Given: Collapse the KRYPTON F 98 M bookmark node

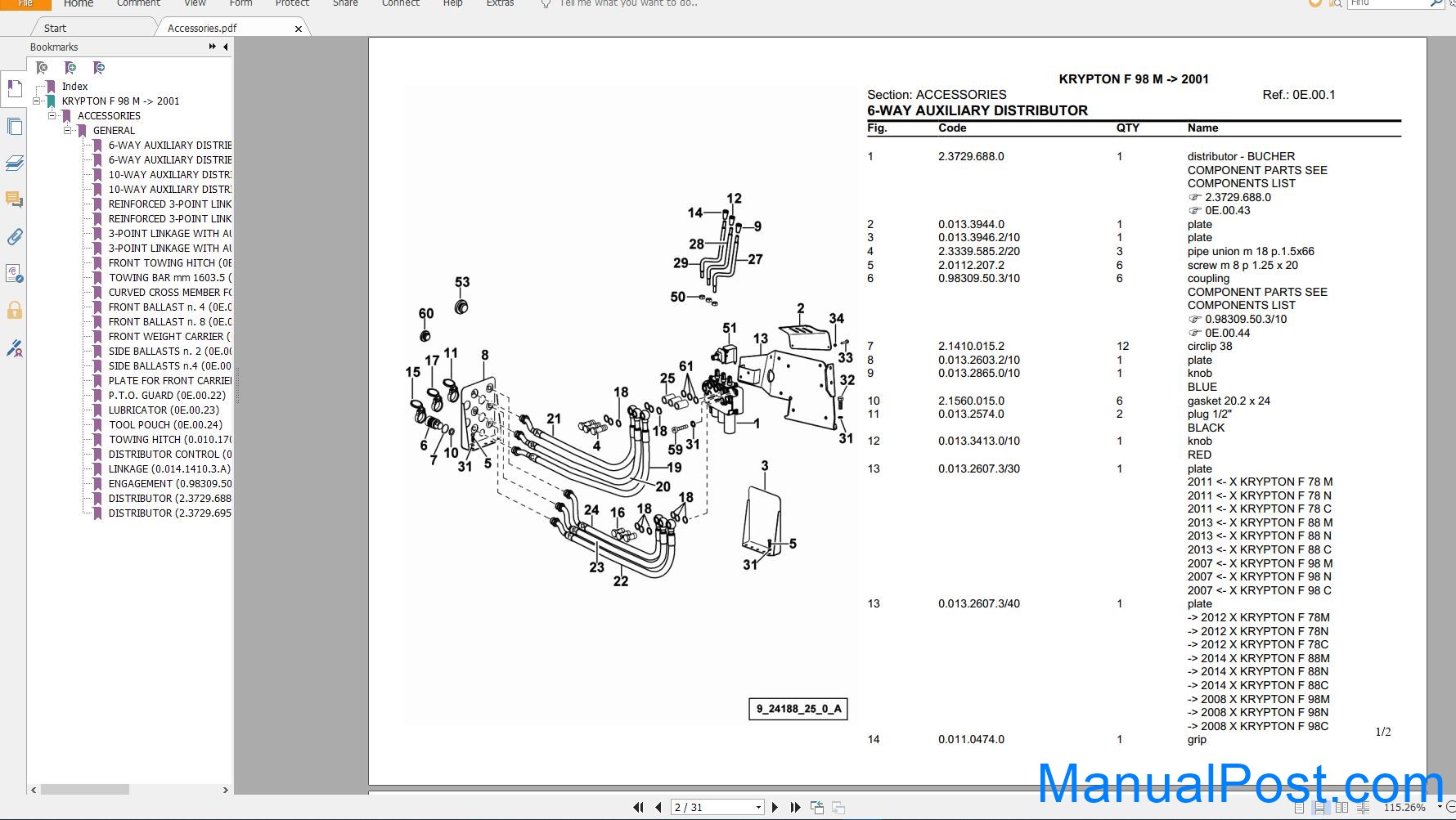Looking at the screenshot, I should 37,101.
